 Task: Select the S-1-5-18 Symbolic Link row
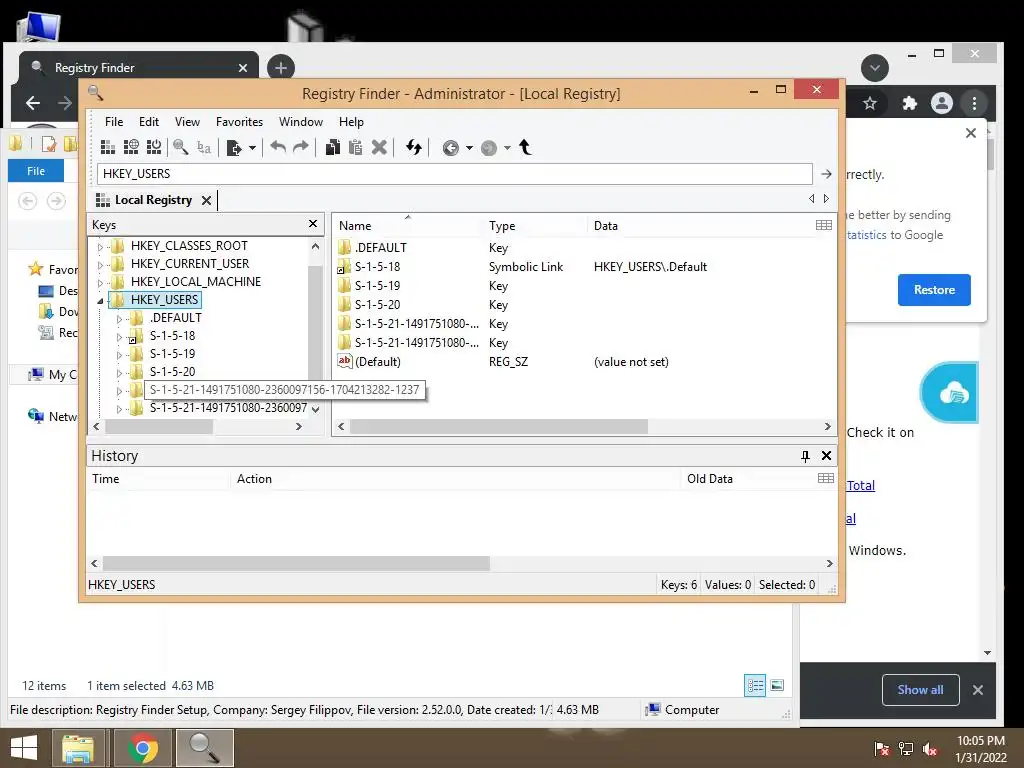(x=584, y=266)
